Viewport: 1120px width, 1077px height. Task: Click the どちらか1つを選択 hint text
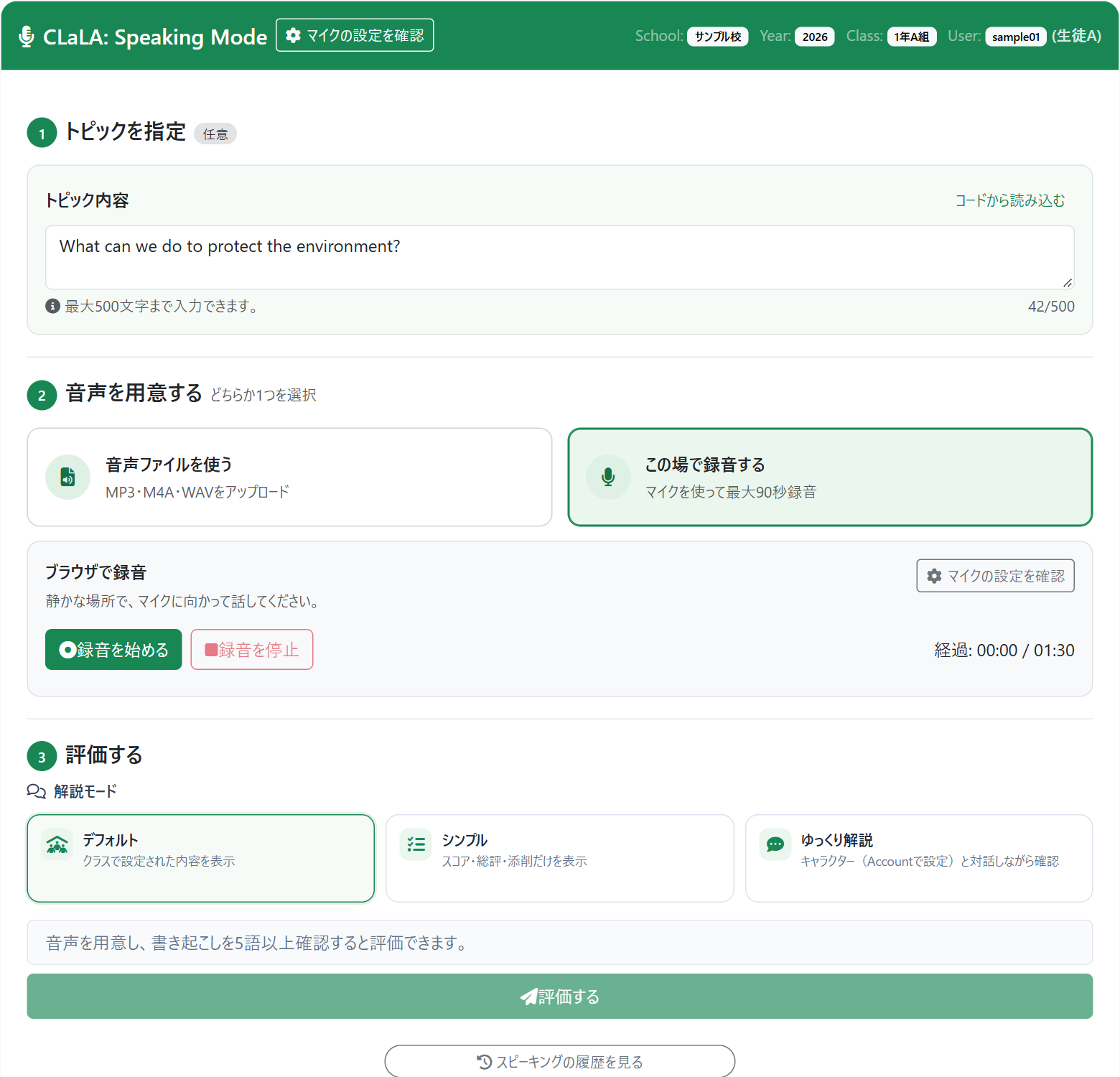coord(263,395)
